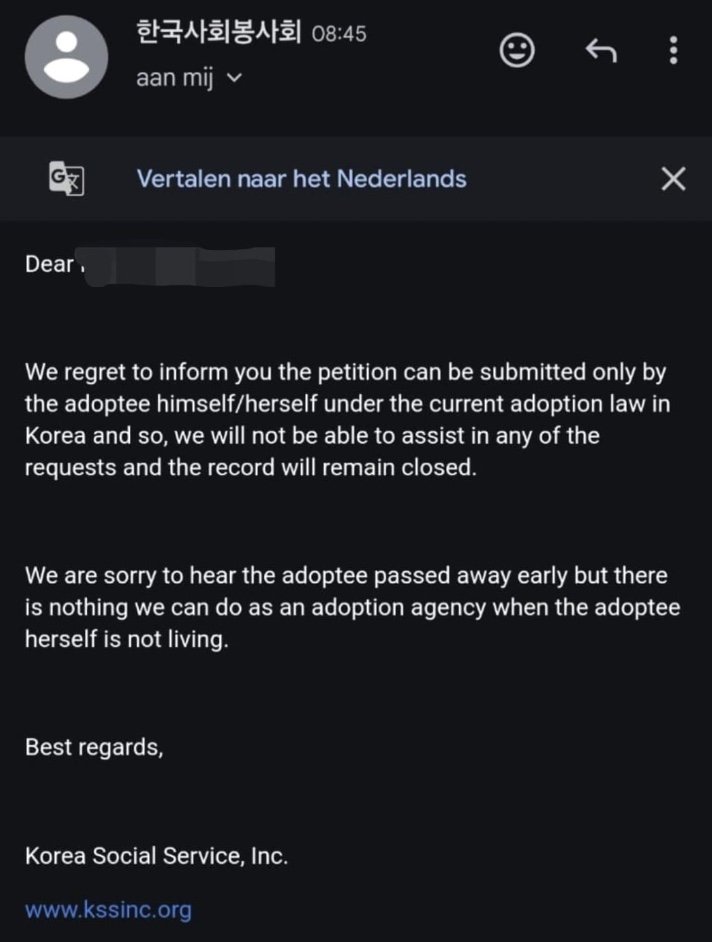Click the blurred recipient name after 'Dear'

point(178,267)
